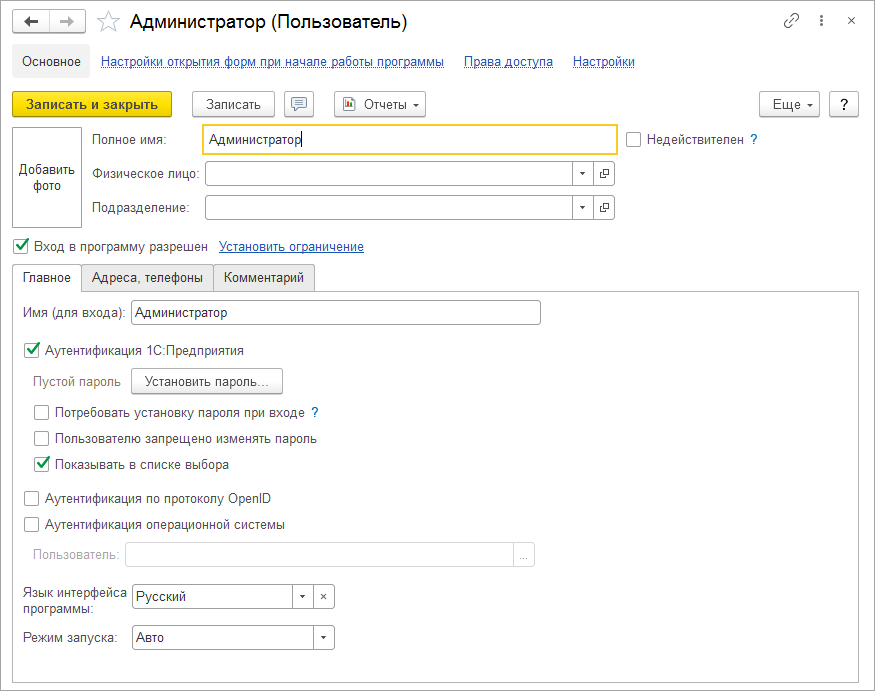Open the Физическое лицо record using the open icon
The height and width of the screenshot is (691, 875).
604,174
